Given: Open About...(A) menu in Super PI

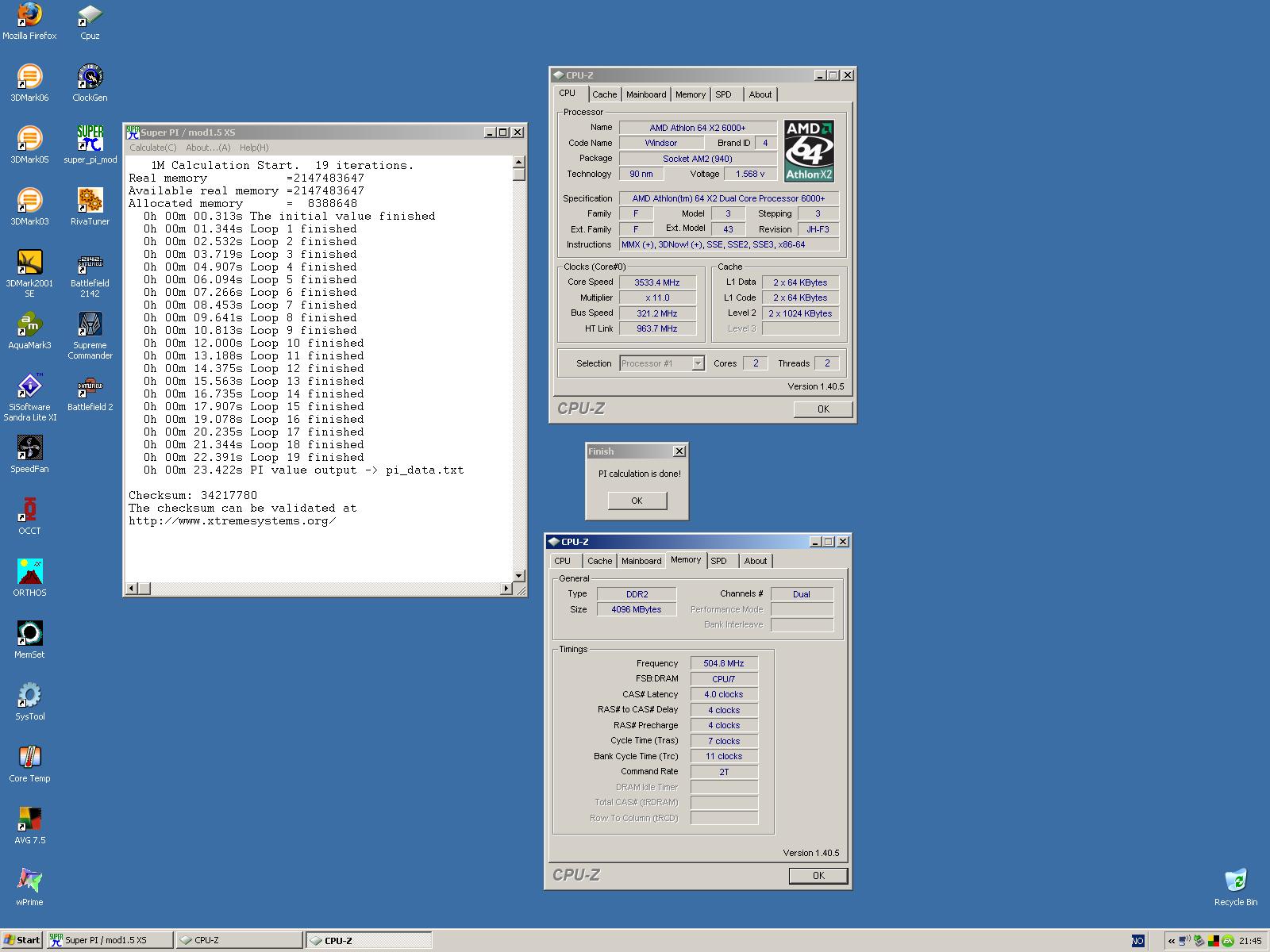Looking at the screenshot, I should tap(208, 148).
